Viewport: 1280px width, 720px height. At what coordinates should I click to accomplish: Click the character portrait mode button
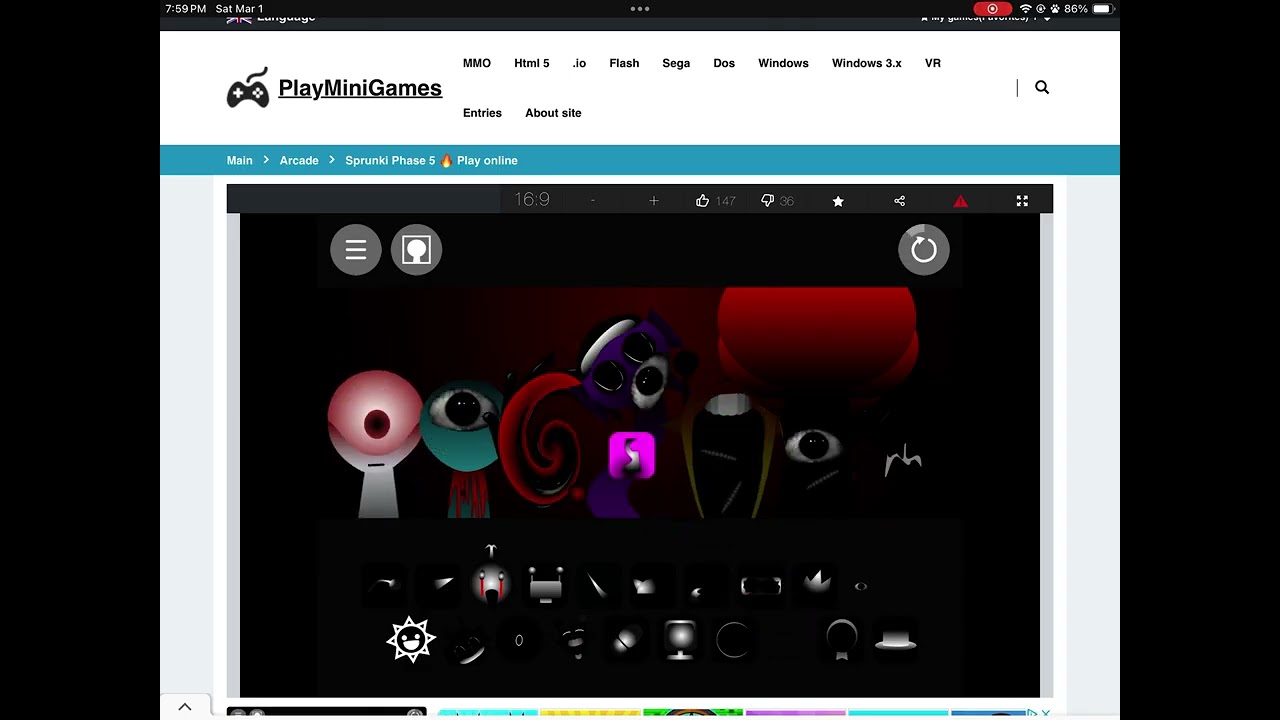416,250
